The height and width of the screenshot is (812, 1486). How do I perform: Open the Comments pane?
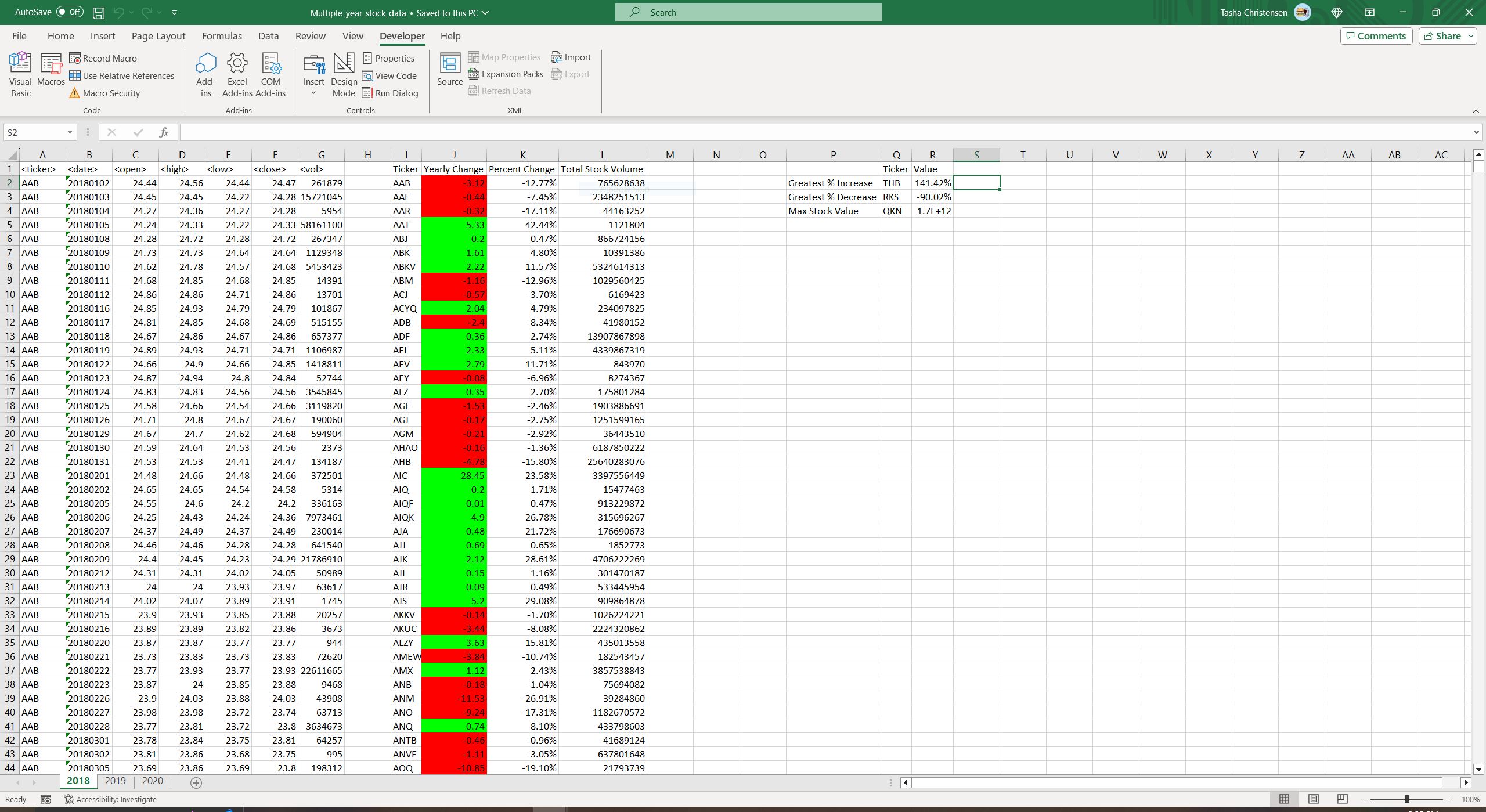click(1376, 35)
